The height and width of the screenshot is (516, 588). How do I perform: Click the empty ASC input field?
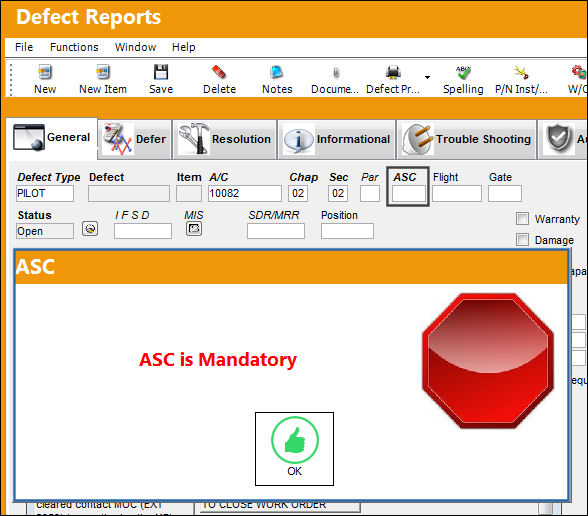(x=409, y=194)
